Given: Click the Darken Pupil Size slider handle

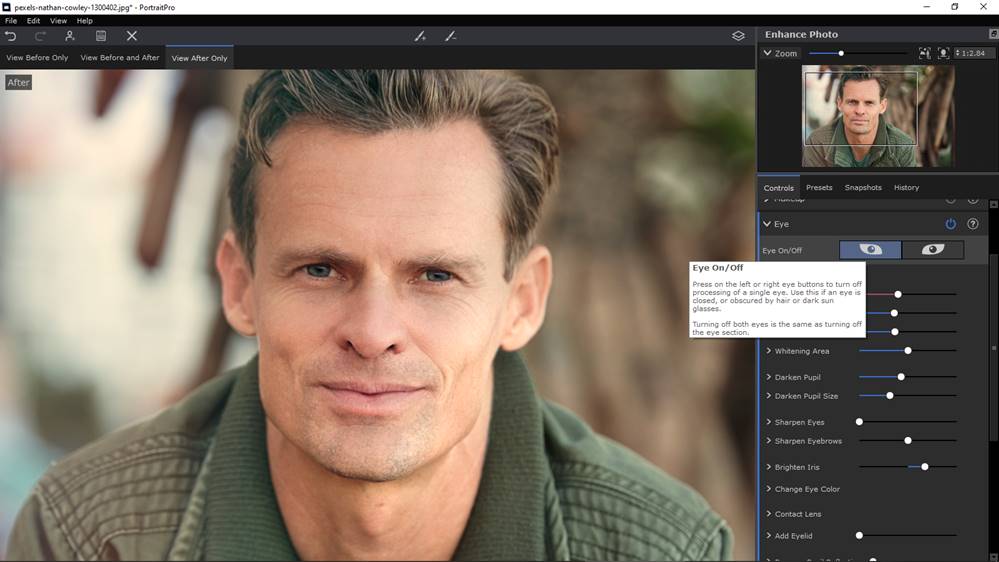Looking at the screenshot, I should [890, 396].
